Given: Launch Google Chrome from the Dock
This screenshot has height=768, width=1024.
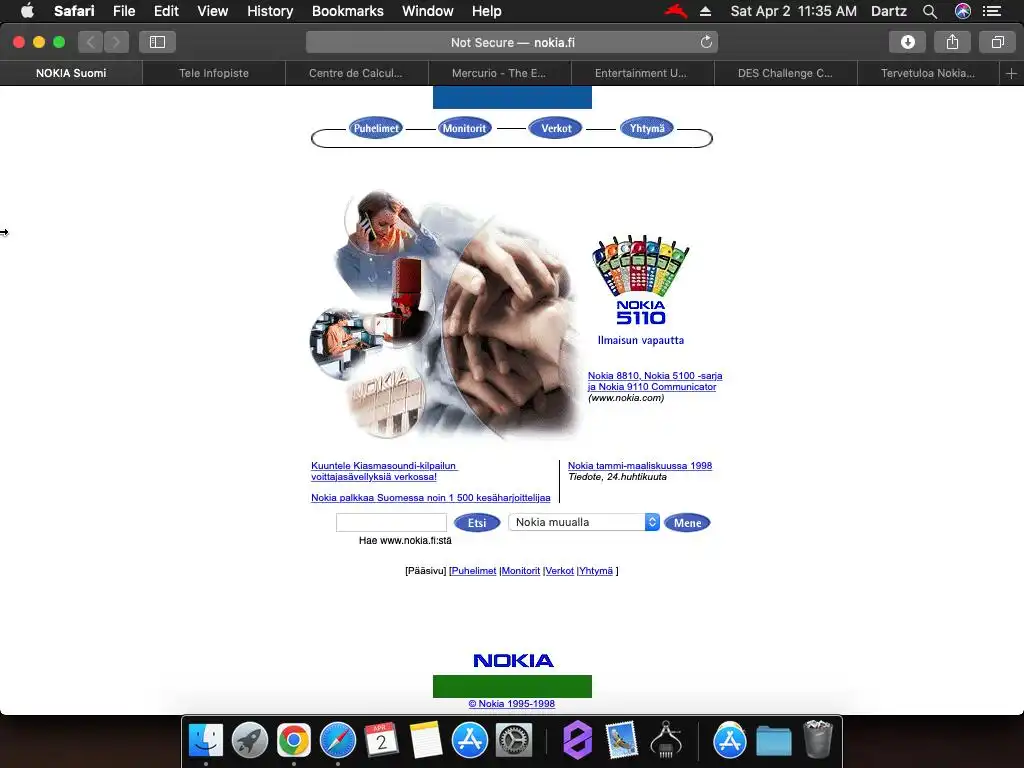Looking at the screenshot, I should 294,740.
